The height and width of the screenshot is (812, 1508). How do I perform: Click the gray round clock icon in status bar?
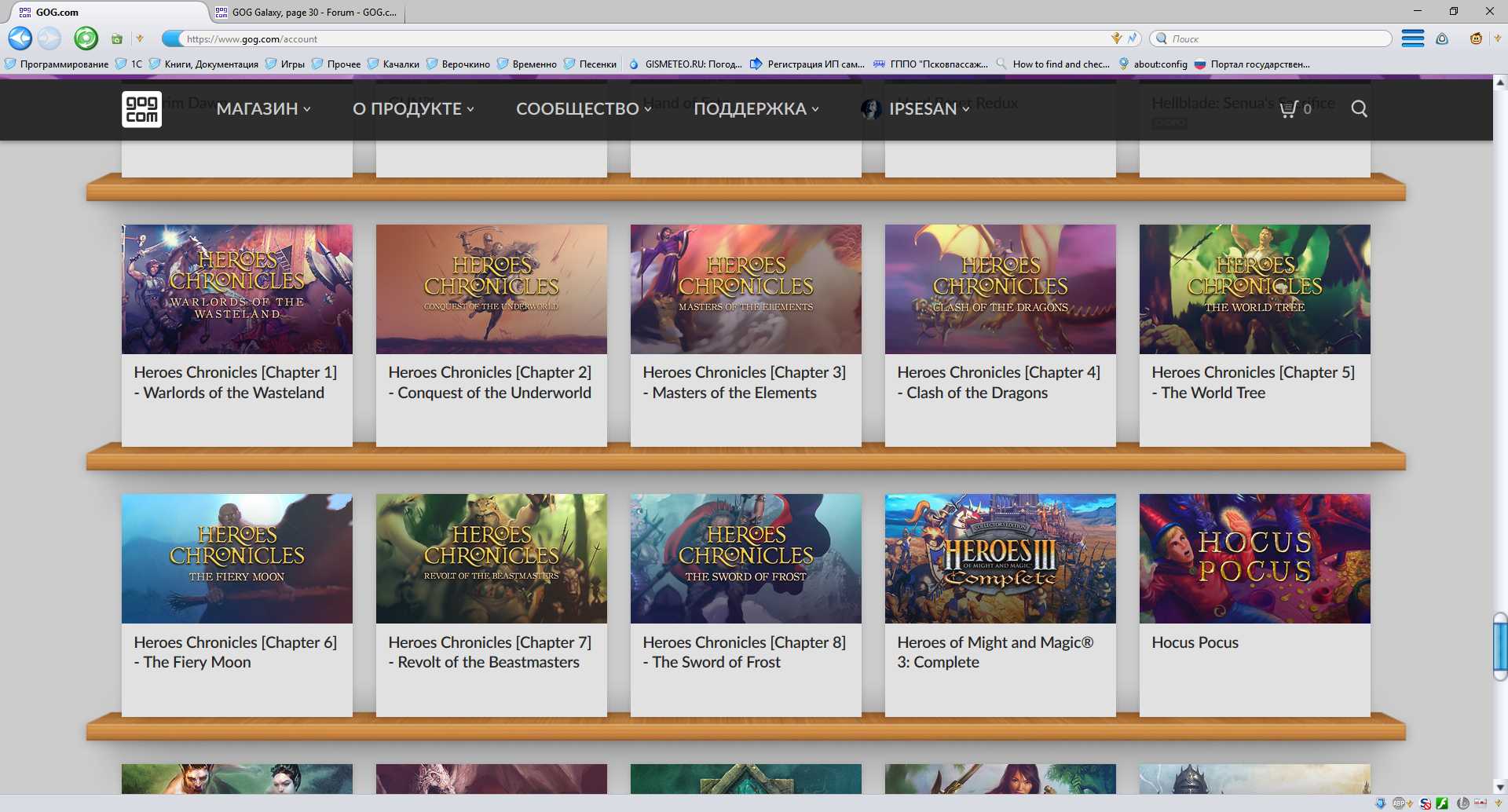[1462, 803]
